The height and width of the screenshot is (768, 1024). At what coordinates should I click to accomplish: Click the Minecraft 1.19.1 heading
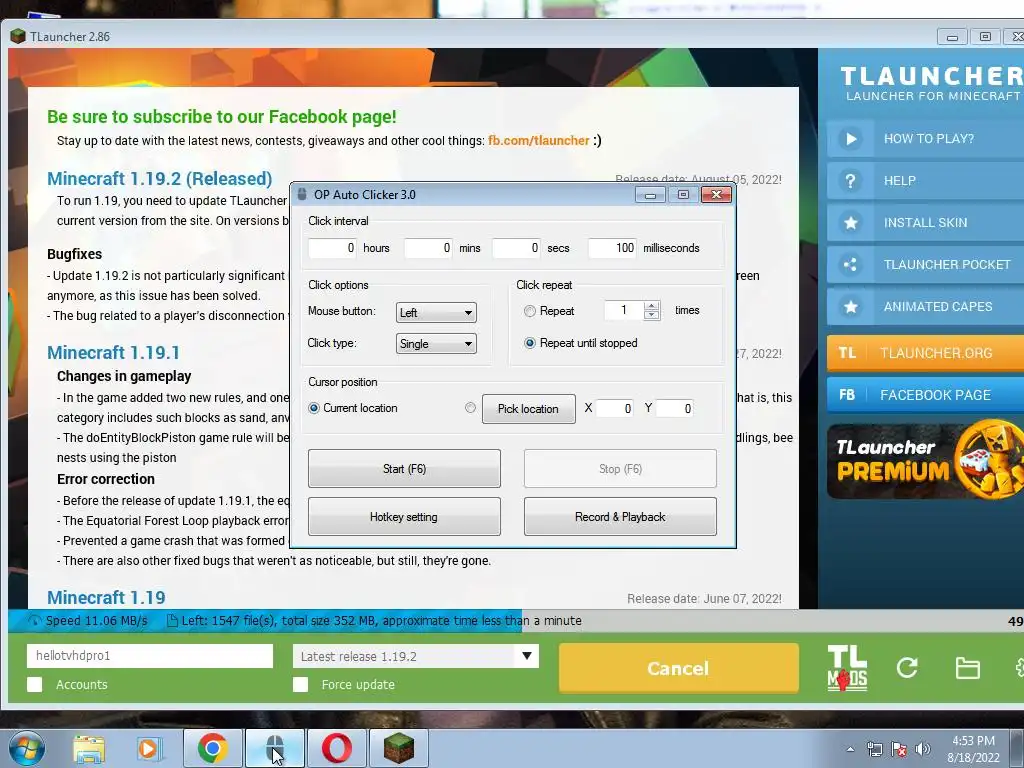[x=113, y=353]
